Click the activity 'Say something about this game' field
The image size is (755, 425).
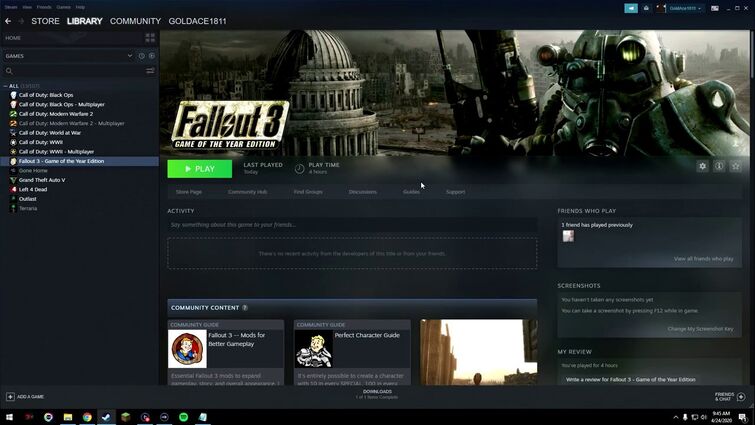352,225
